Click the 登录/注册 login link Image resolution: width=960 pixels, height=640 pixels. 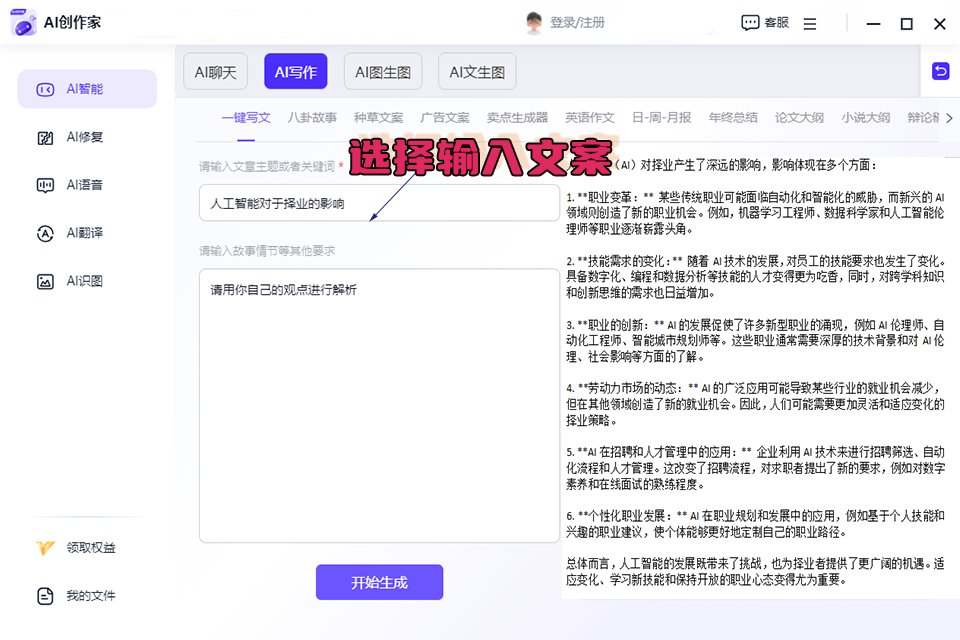tap(577, 23)
